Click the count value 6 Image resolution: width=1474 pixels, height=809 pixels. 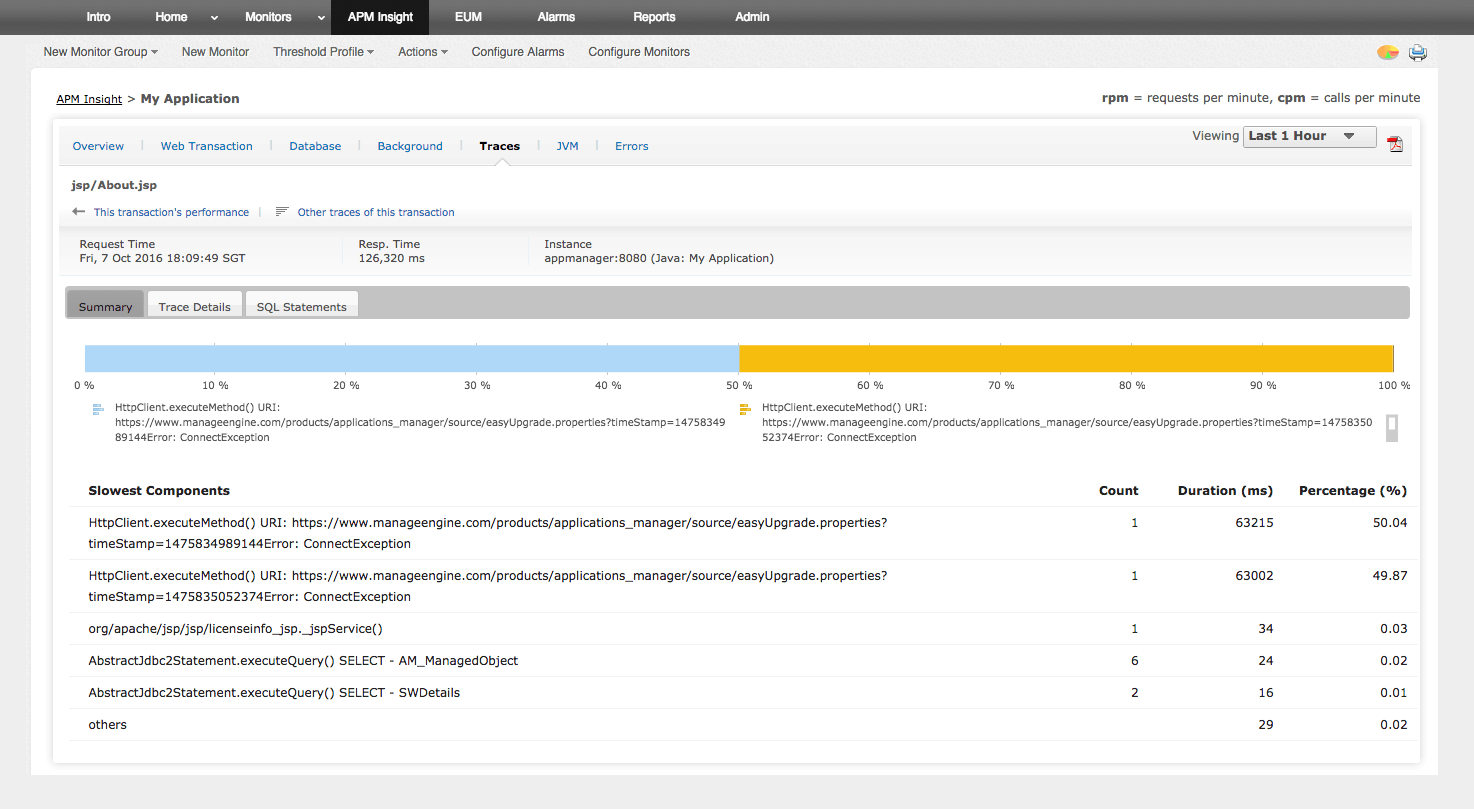tap(1134, 661)
